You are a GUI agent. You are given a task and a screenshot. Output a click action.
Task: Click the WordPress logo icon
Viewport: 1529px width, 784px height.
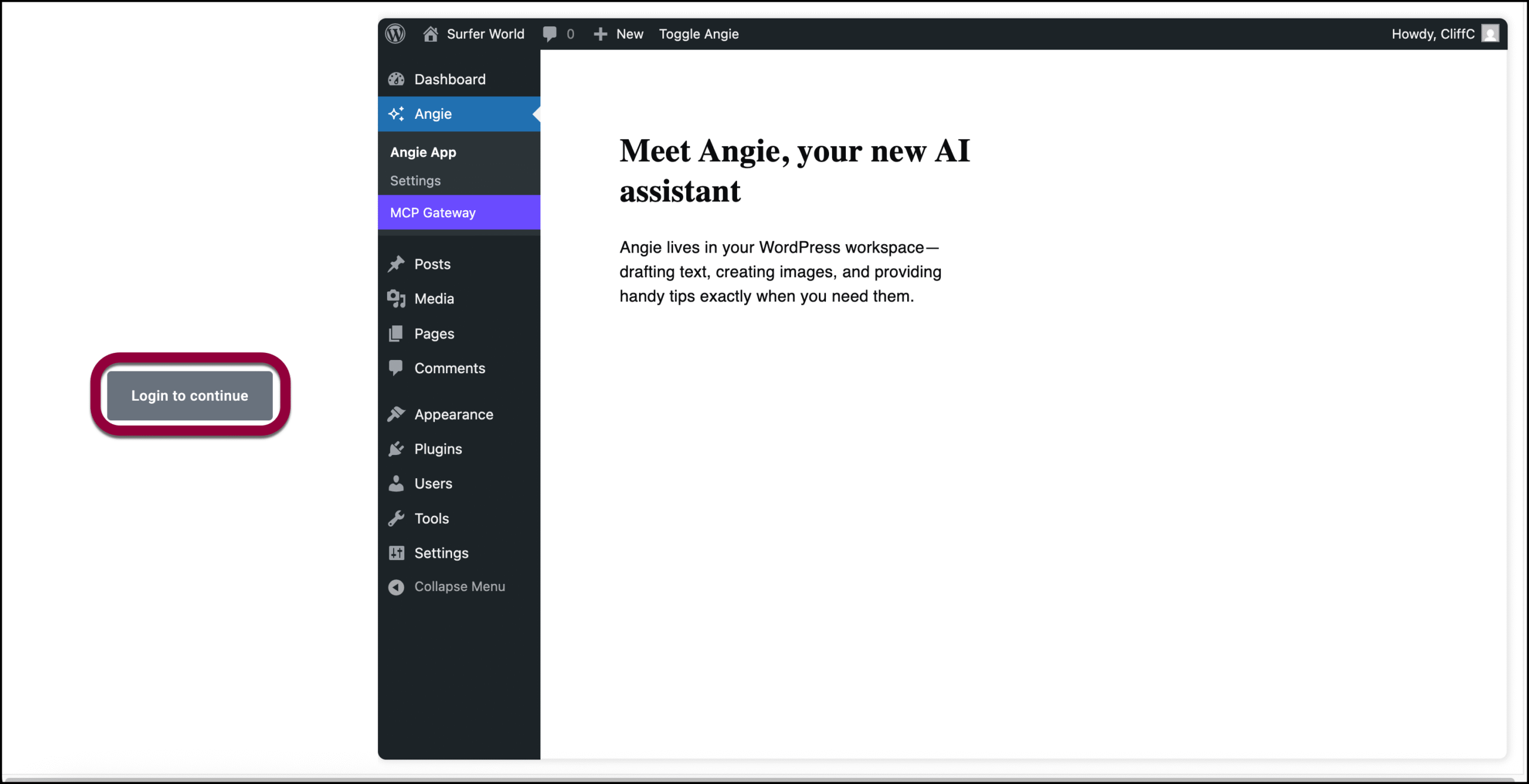pos(395,34)
